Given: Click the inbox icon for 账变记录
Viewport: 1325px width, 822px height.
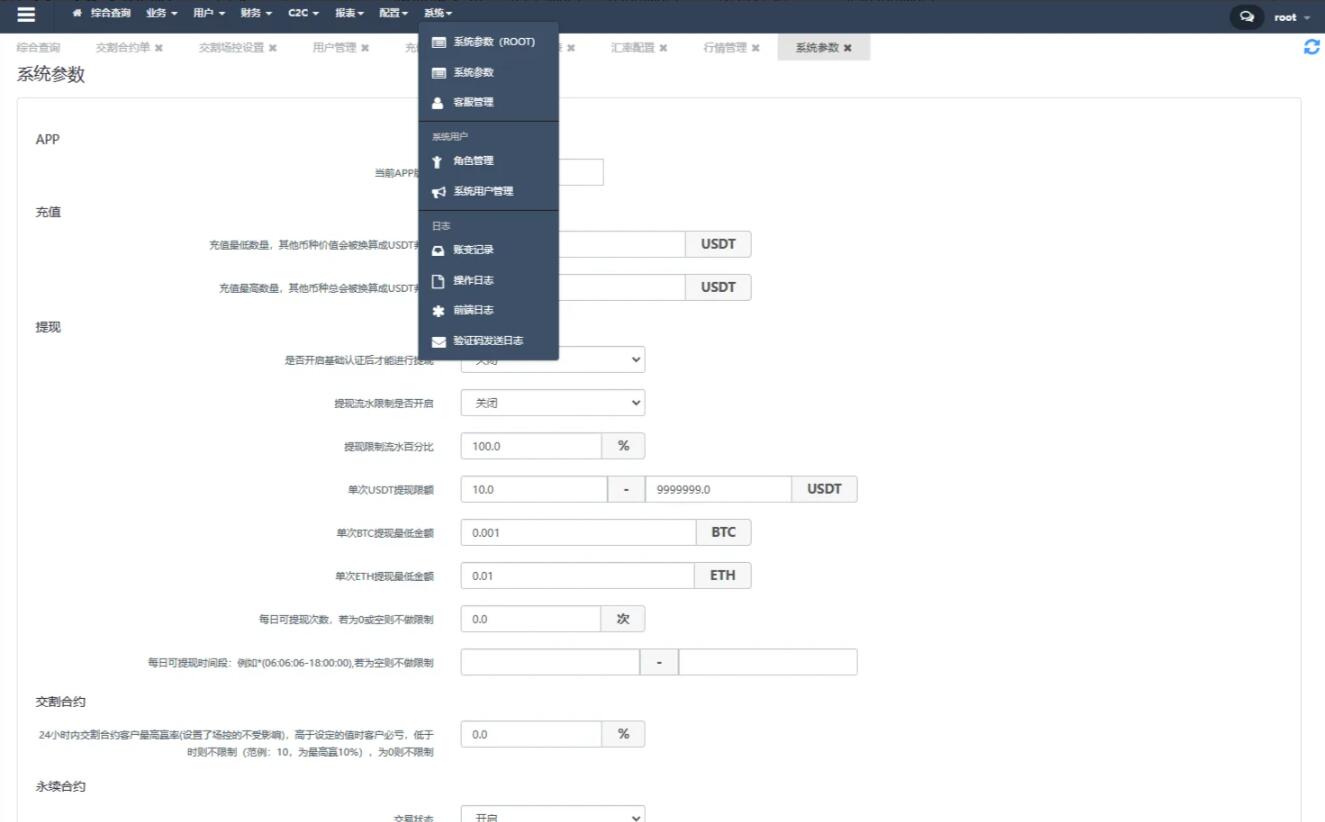Looking at the screenshot, I should pos(438,251).
